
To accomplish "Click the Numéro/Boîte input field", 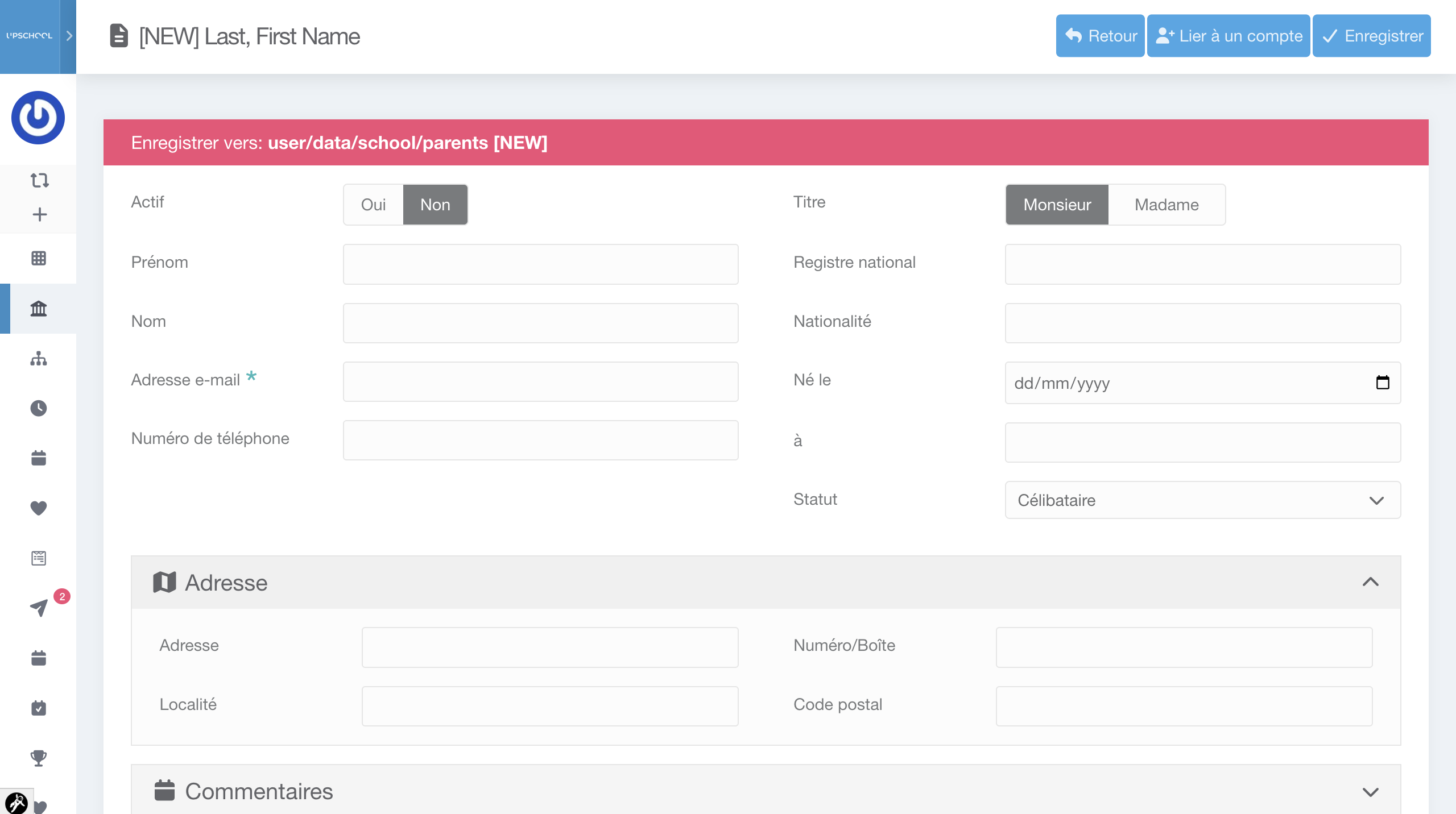I will (1184, 647).
